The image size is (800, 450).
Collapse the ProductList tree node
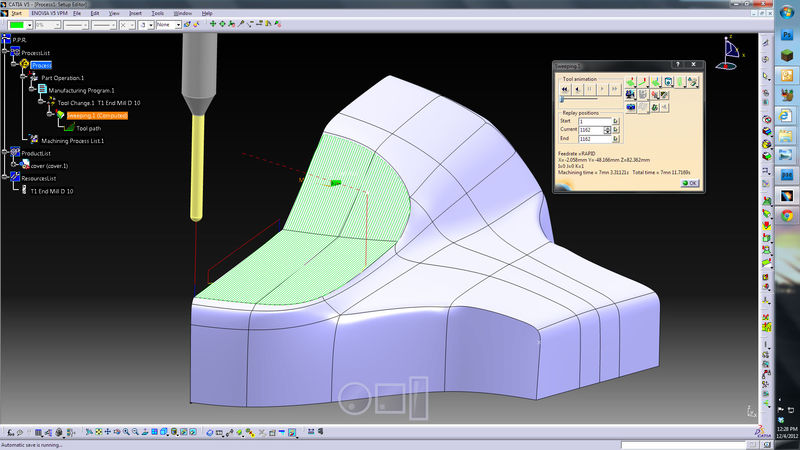point(5,153)
